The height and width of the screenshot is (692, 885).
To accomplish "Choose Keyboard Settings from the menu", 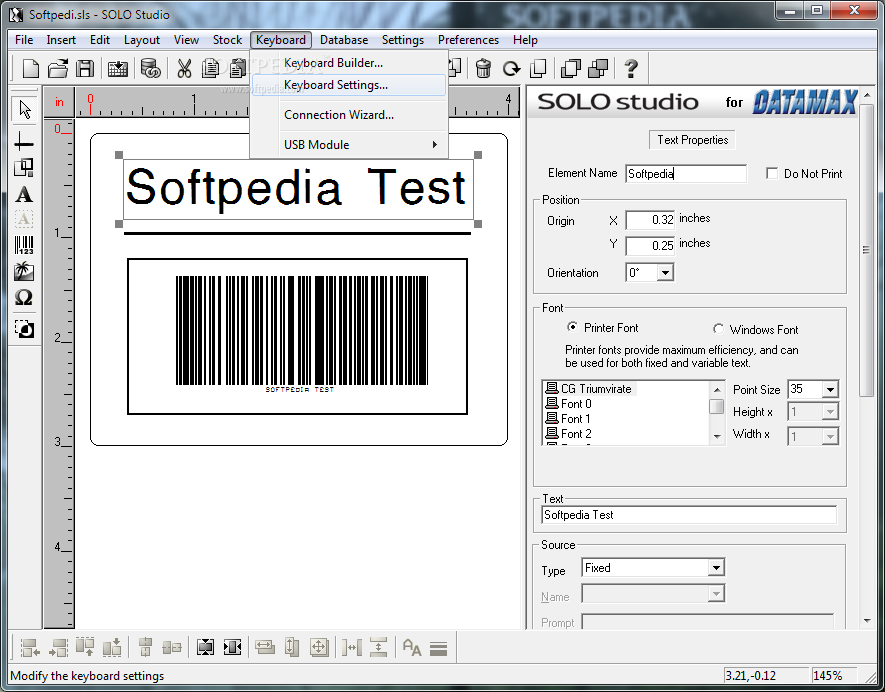I will [349, 85].
